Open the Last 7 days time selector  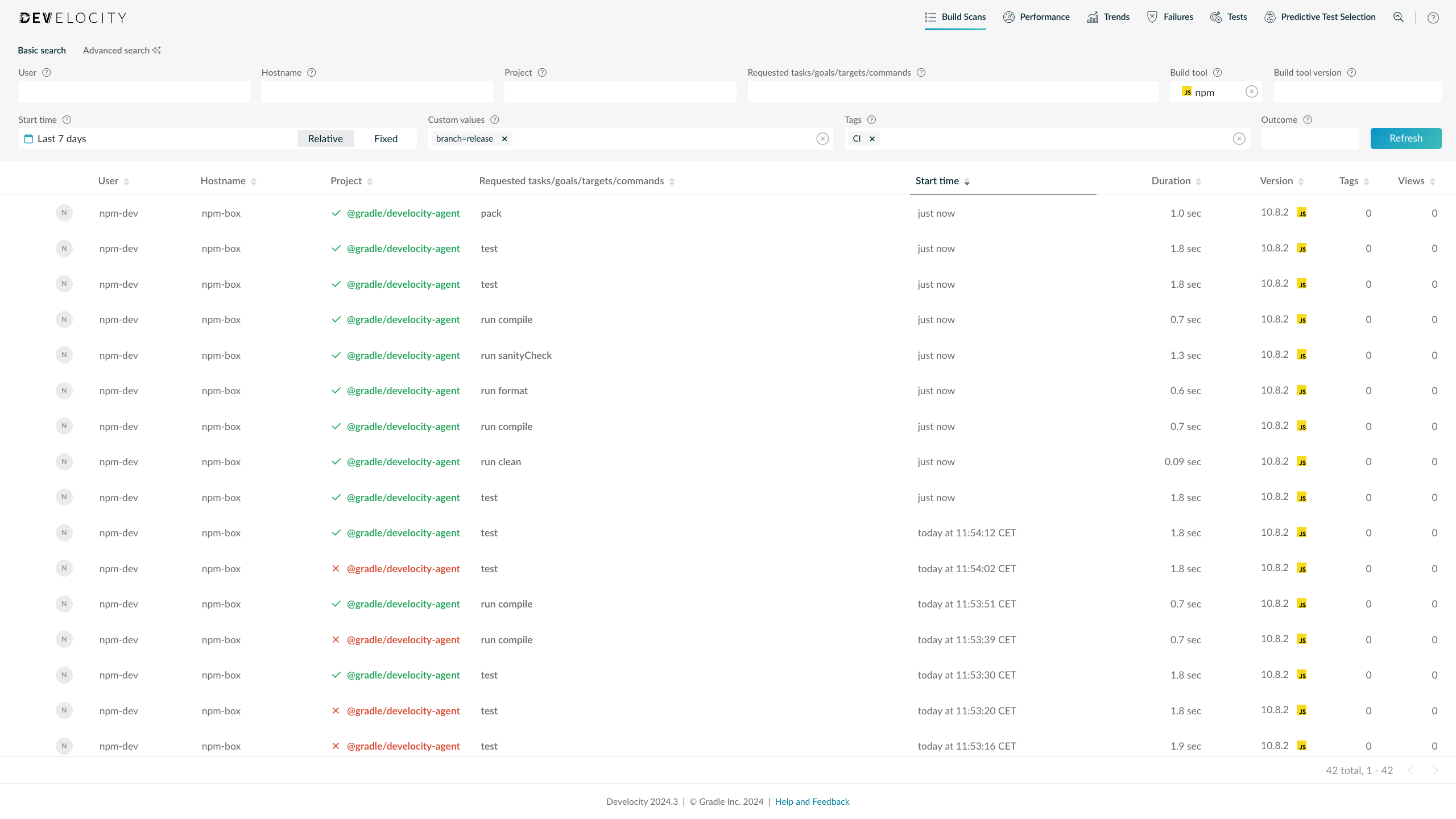click(157, 139)
